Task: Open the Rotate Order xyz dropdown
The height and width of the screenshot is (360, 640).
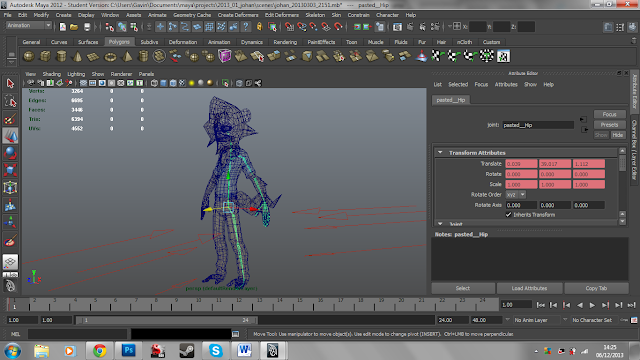Action: [x=516, y=195]
